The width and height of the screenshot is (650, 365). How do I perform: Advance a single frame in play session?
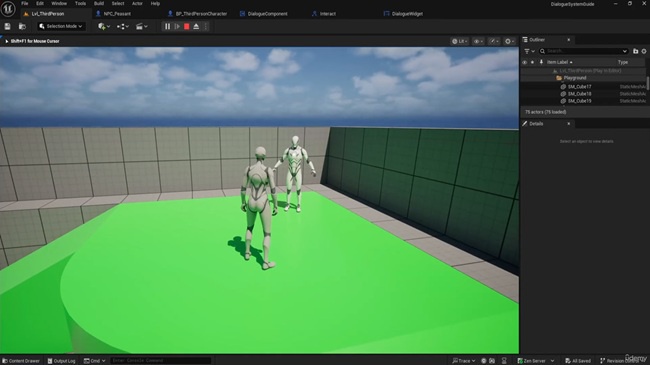(177, 27)
